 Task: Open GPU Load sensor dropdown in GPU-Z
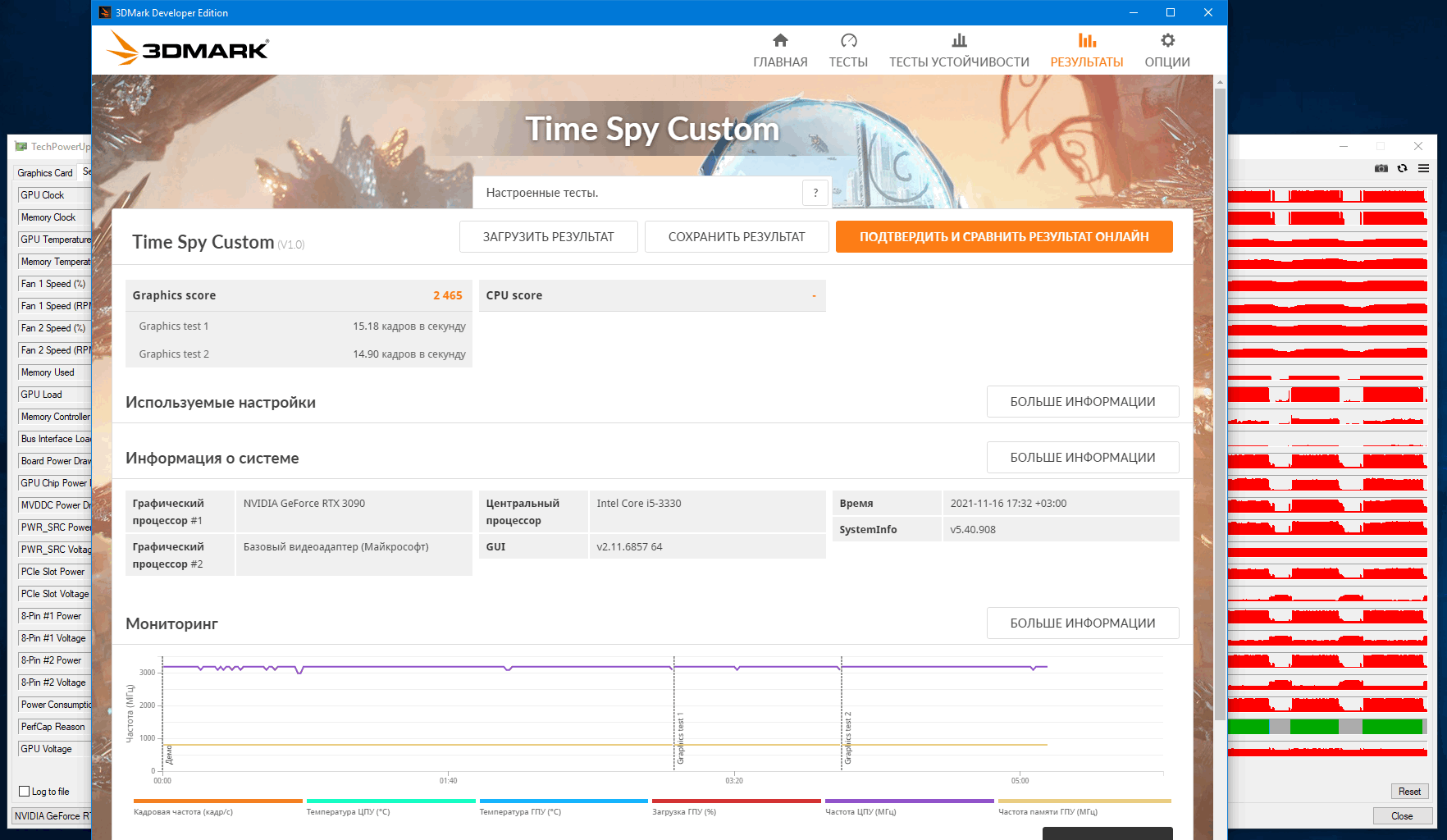tap(54, 395)
